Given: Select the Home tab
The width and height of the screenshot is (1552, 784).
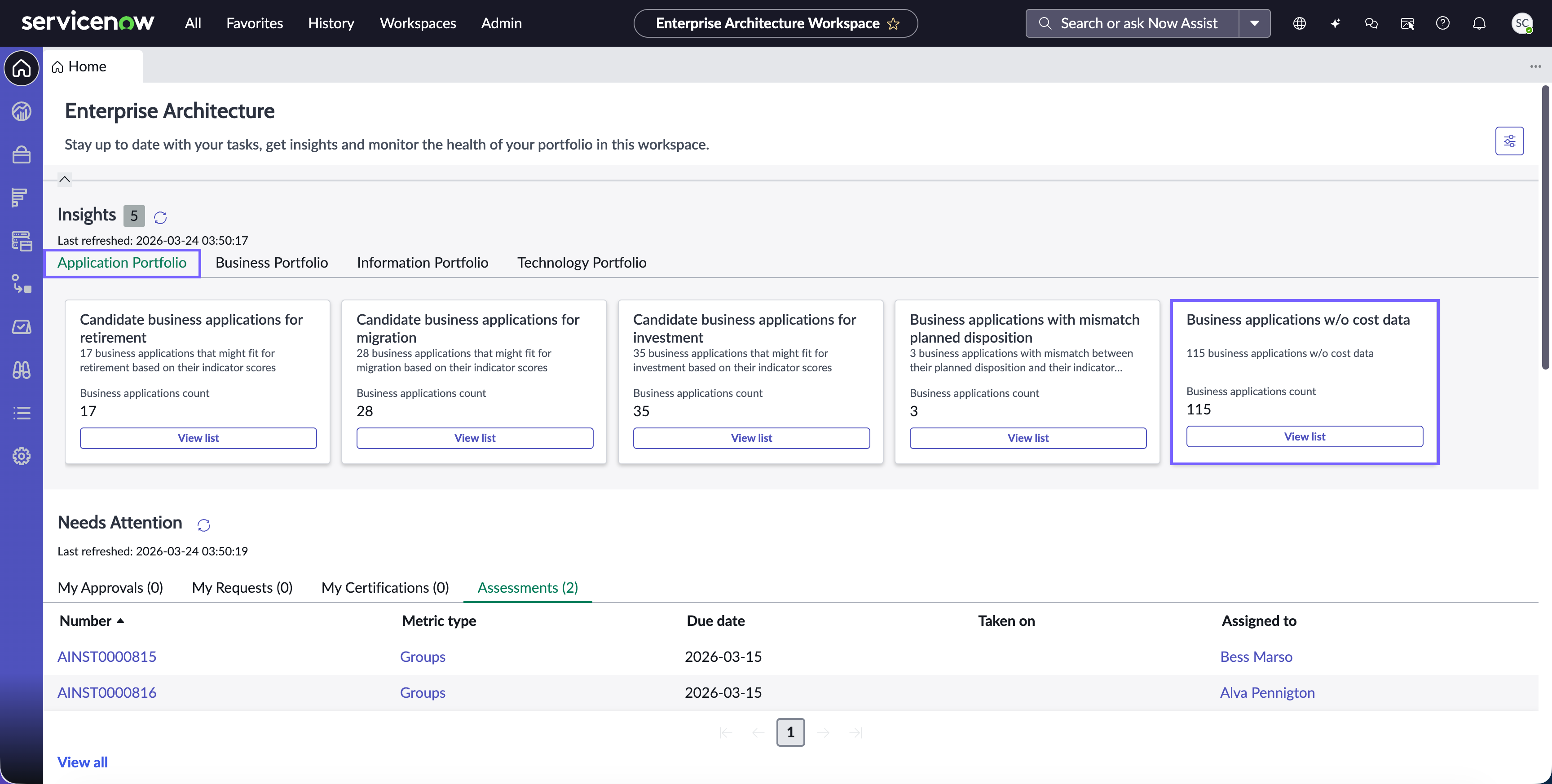Looking at the screenshot, I should point(93,66).
